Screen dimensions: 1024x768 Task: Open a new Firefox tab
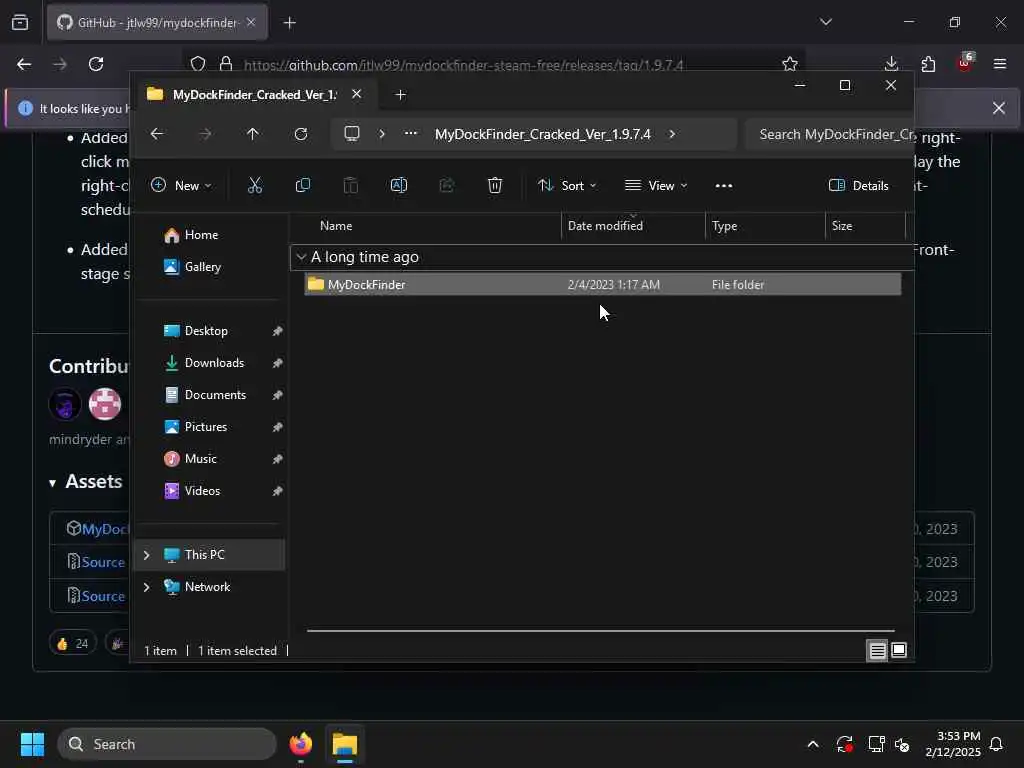tap(289, 23)
